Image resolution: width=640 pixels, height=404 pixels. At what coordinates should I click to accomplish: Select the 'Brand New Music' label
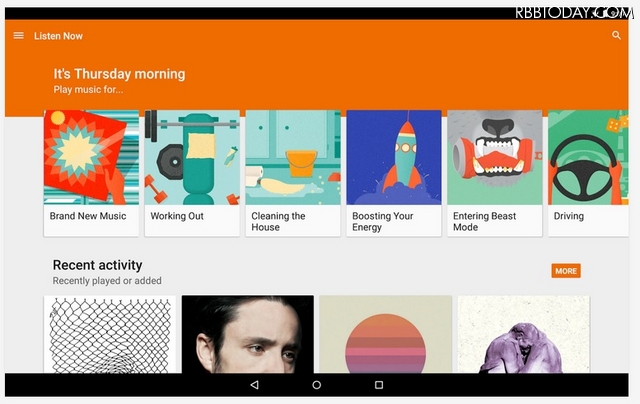pyautogui.click(x=88, y=216)
